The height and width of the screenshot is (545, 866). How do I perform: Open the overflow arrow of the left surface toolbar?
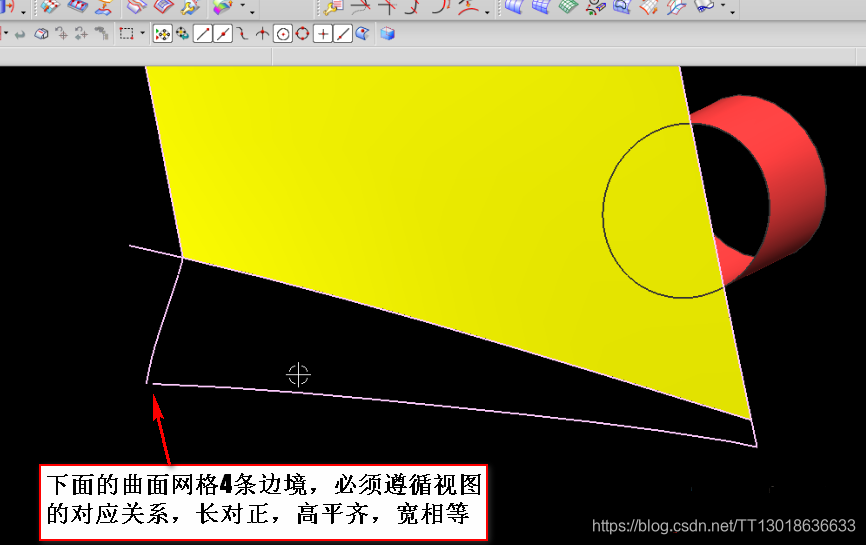[252, 12]
